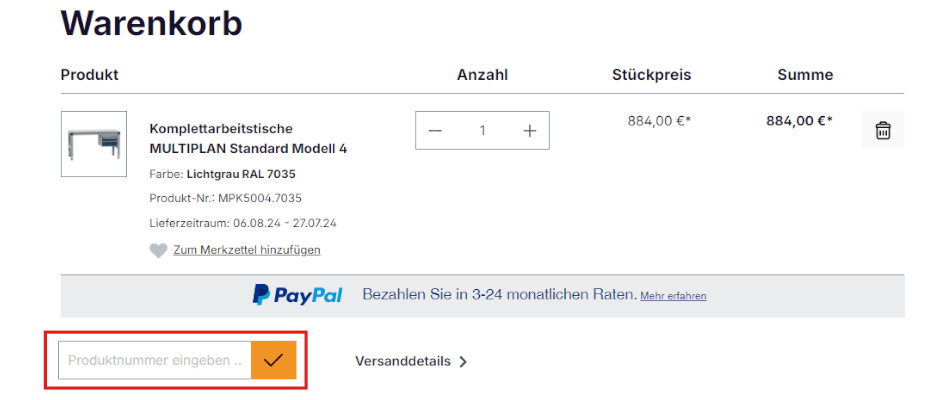Open Versanddetails
This screenshot has height=400, width=950.
click(x=403, y=361)
